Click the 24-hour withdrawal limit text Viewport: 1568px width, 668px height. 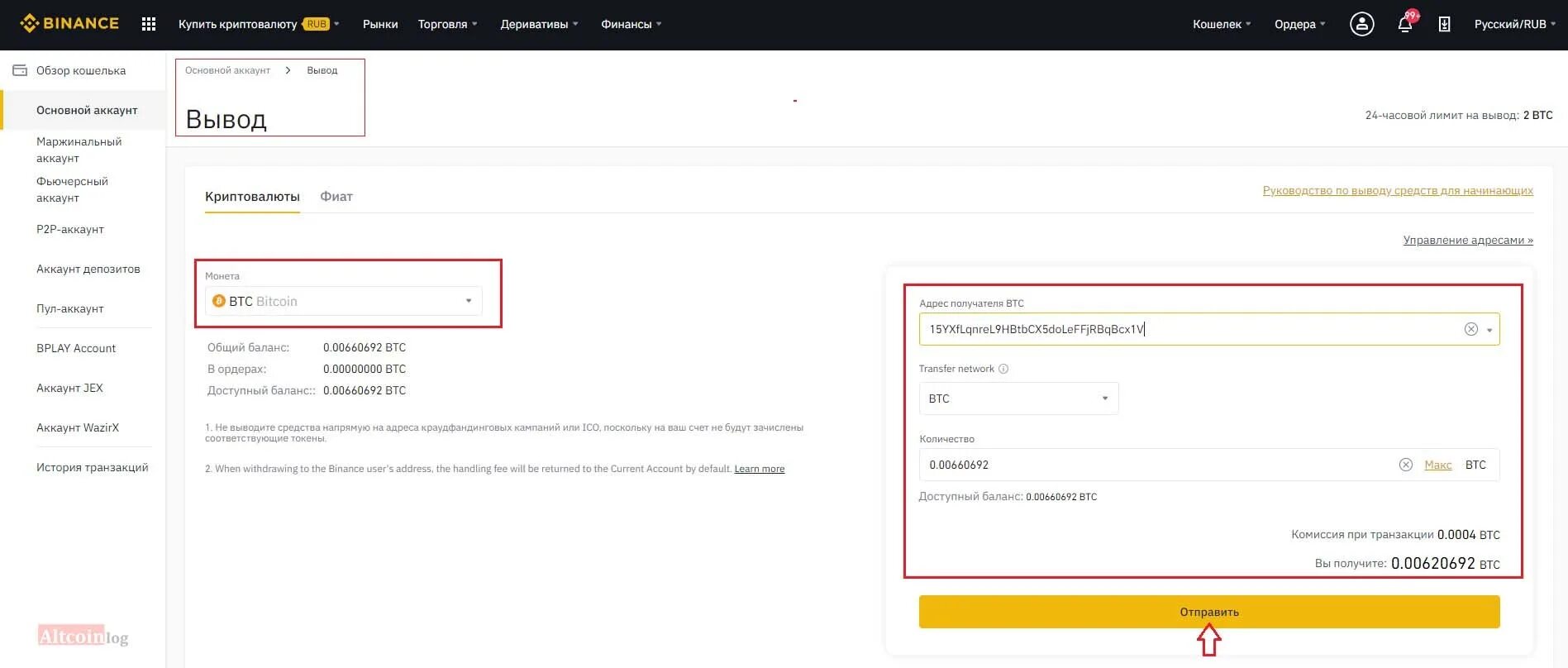1459,115
